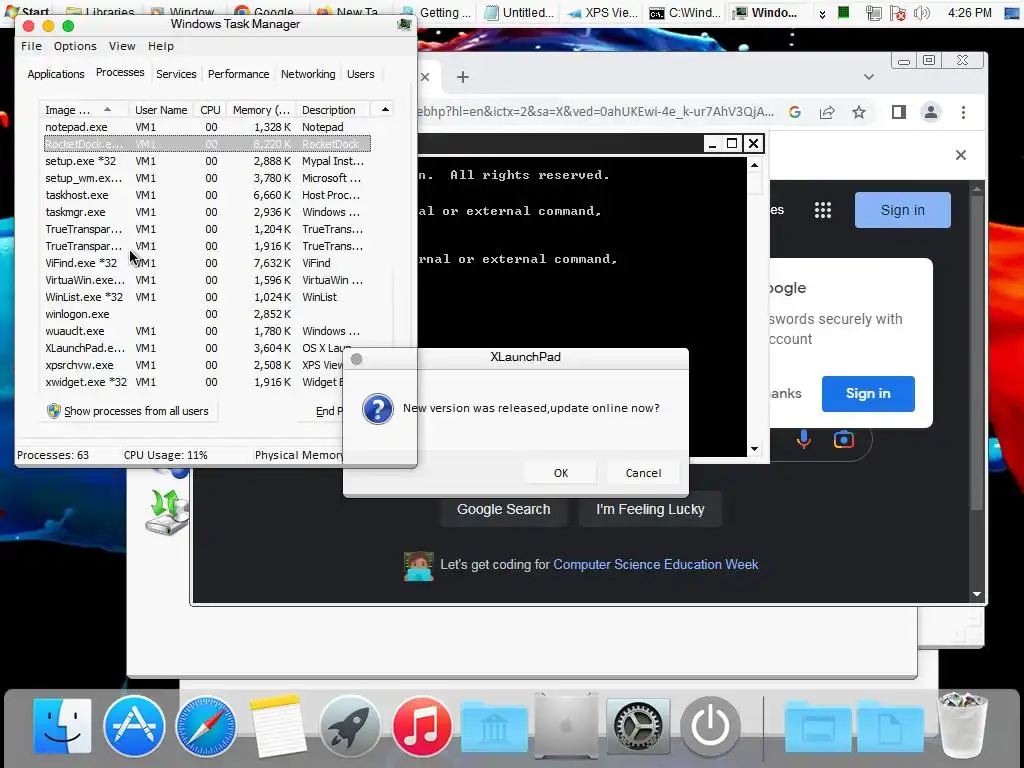Image resolution: width=1024 pixels, height=768 pixels.
Task: Select the notepad.exe process row
Action: click(207, 127)
